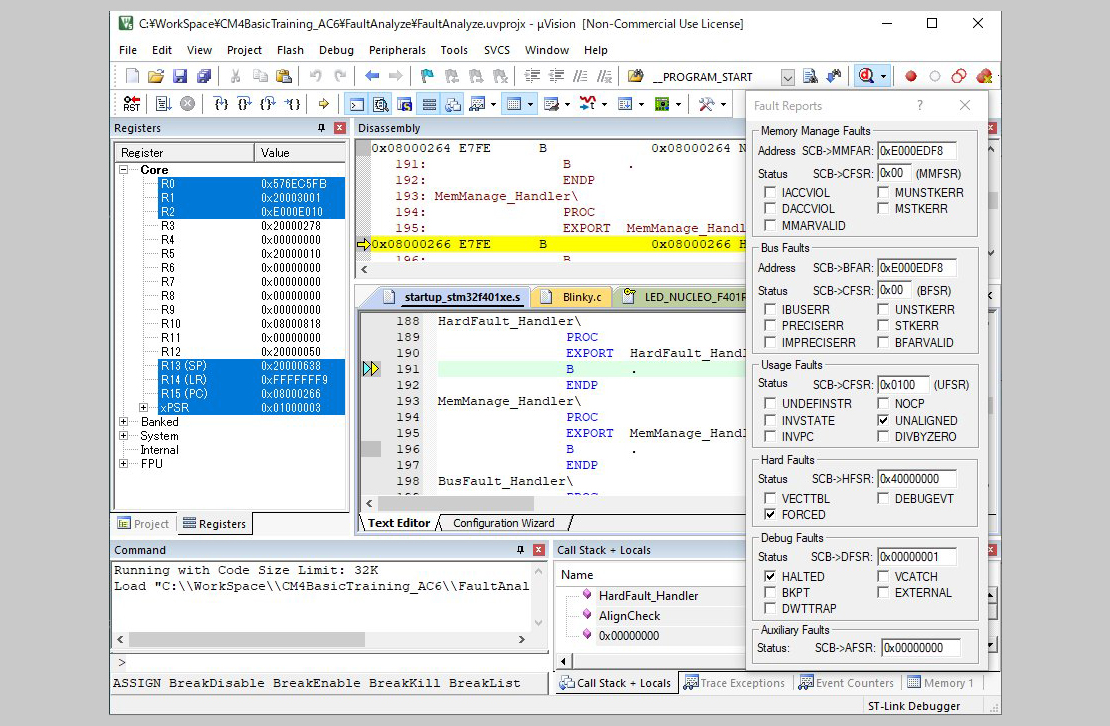This screenshot has width=1110, height=726.
Task: Uncheck the HALTED debug fault checkbox
Action: pyautogui.click(x=769, y=577)
